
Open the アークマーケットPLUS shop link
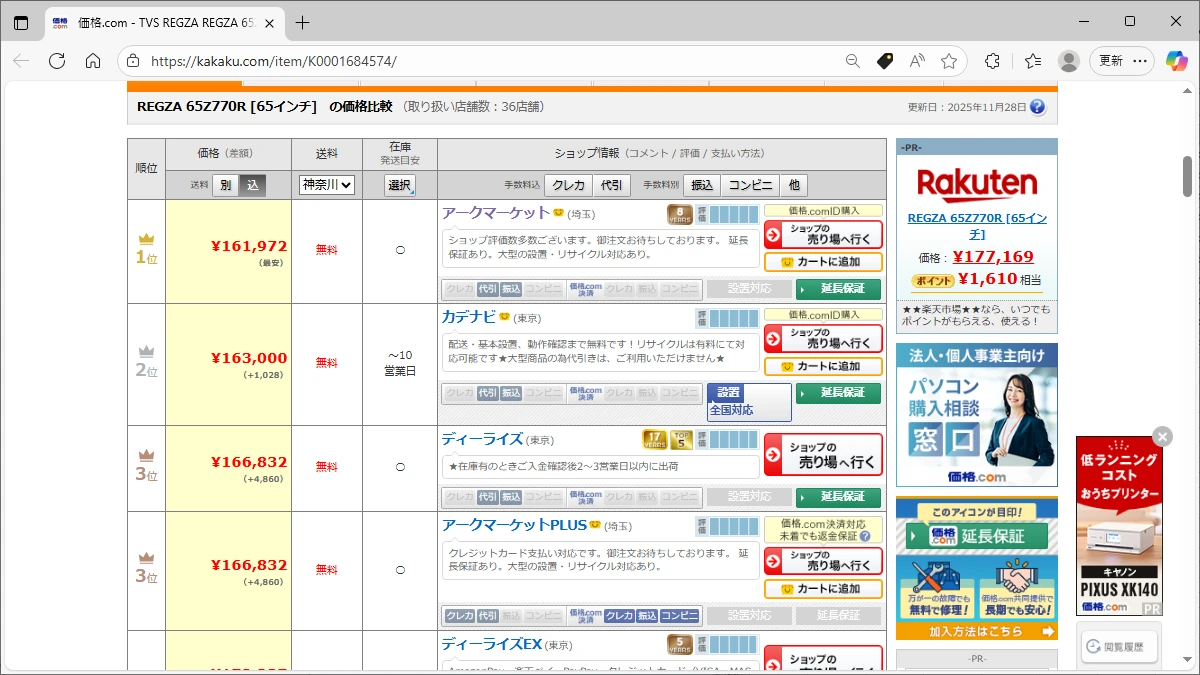(x=514, y=525)
